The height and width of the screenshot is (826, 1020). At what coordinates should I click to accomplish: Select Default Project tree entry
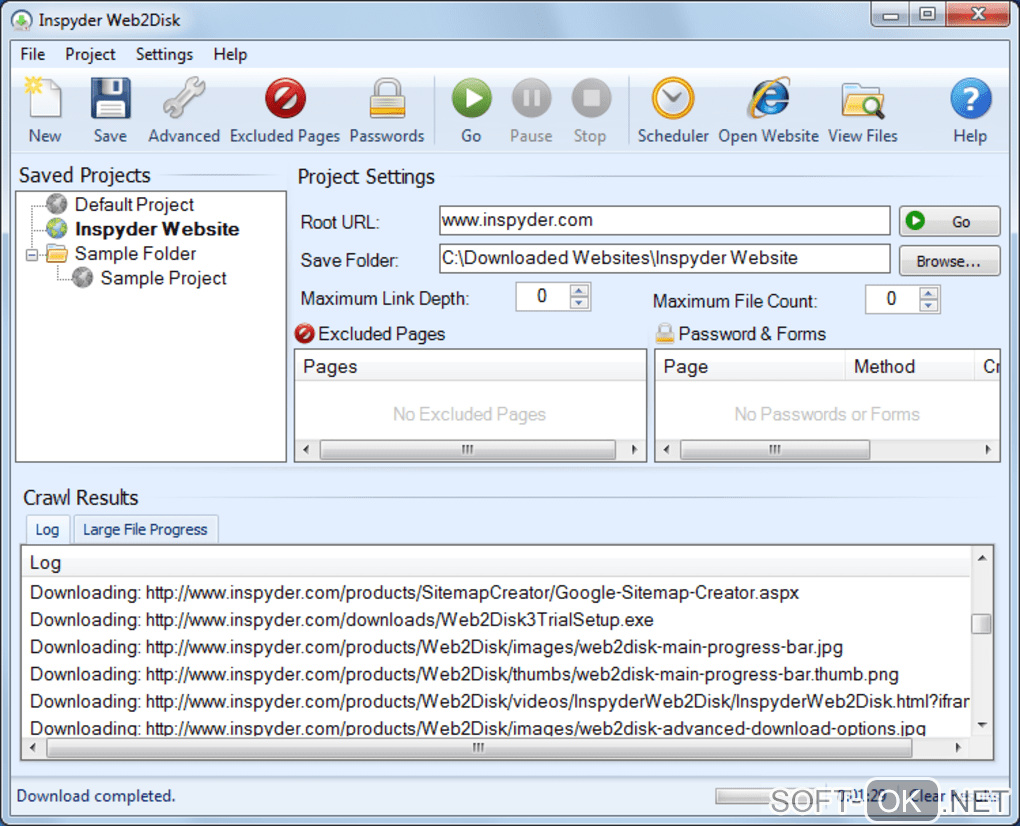(x=134, y=204)
